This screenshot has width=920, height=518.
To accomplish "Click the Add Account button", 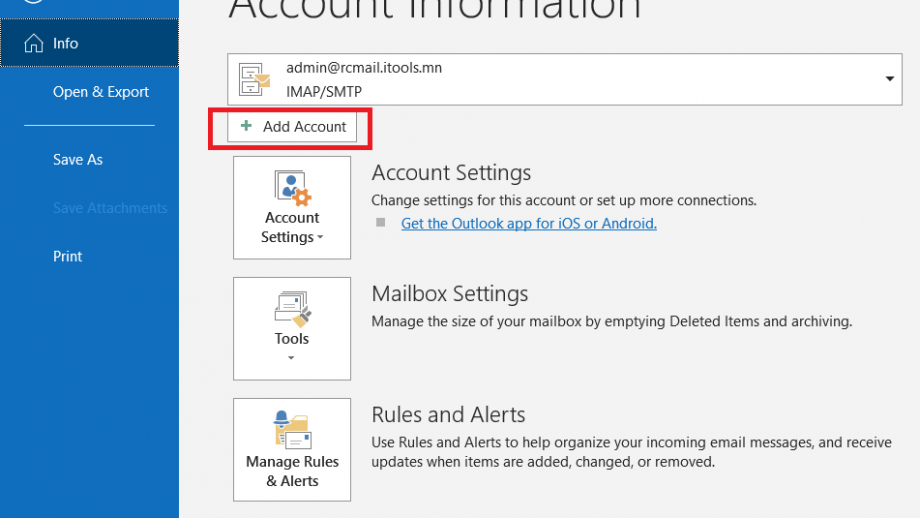I will [x=292, y=127].
